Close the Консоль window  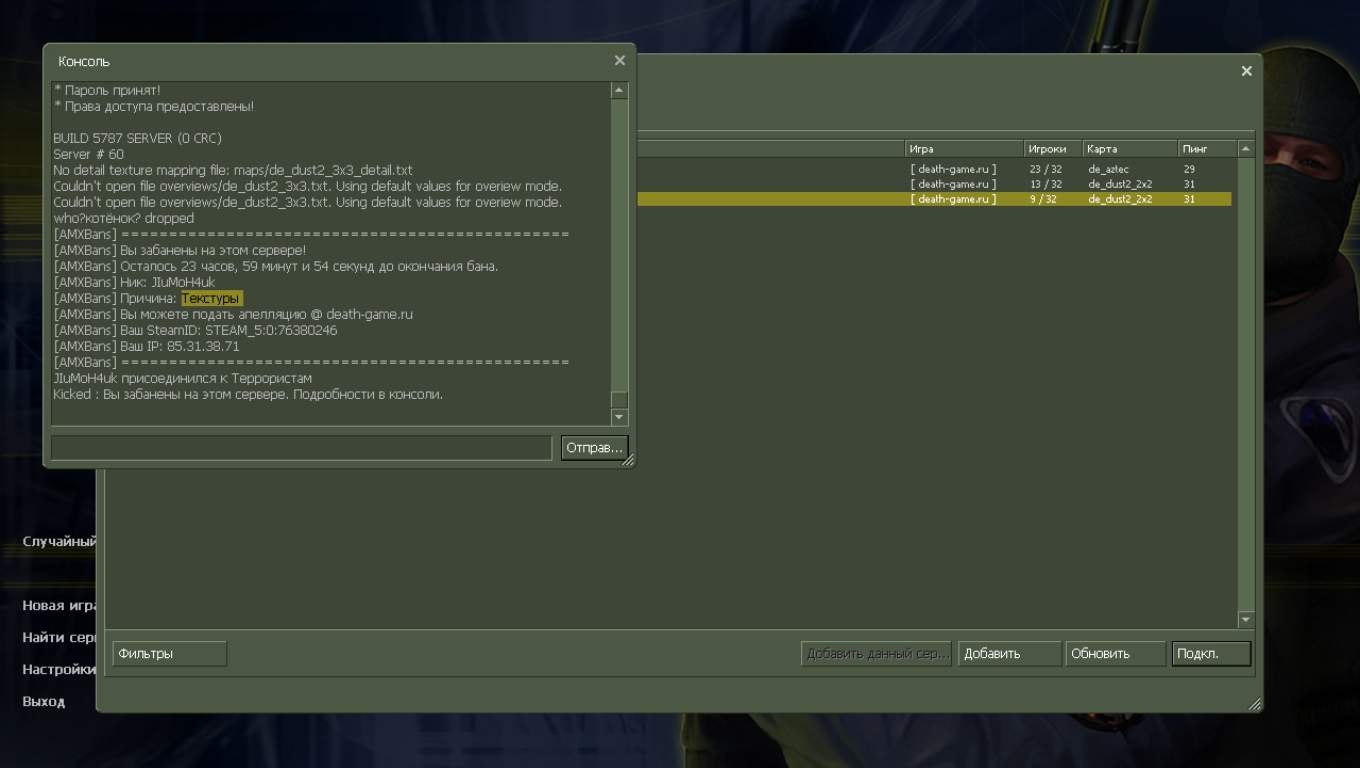click(619, 61)
